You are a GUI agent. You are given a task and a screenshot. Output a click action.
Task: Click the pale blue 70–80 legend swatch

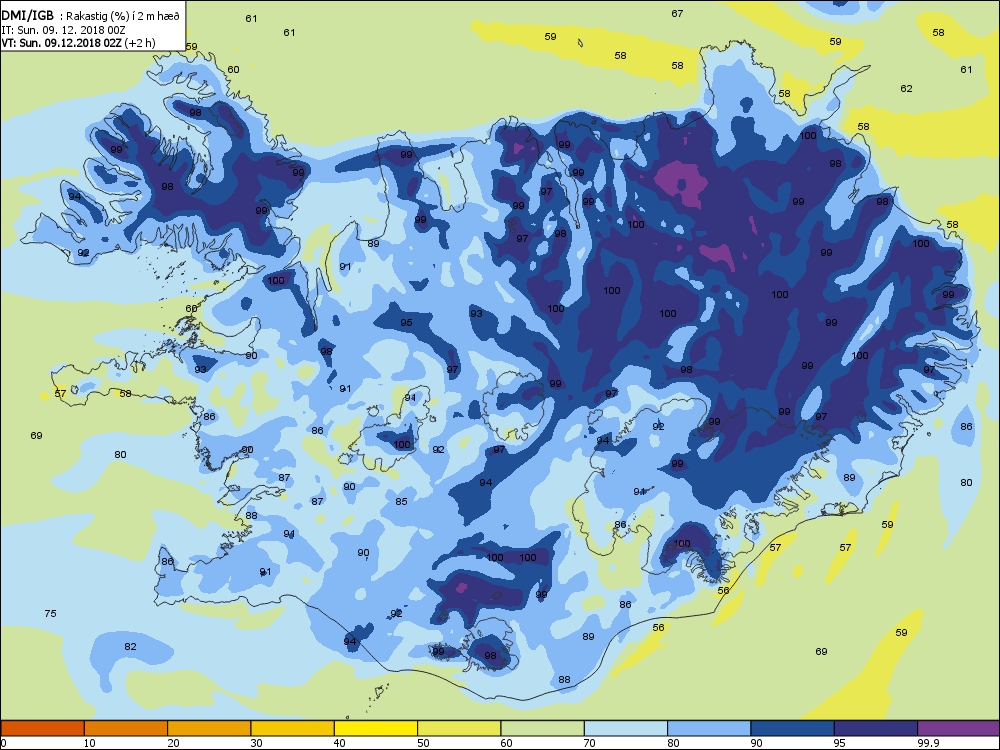pos(626,728)
